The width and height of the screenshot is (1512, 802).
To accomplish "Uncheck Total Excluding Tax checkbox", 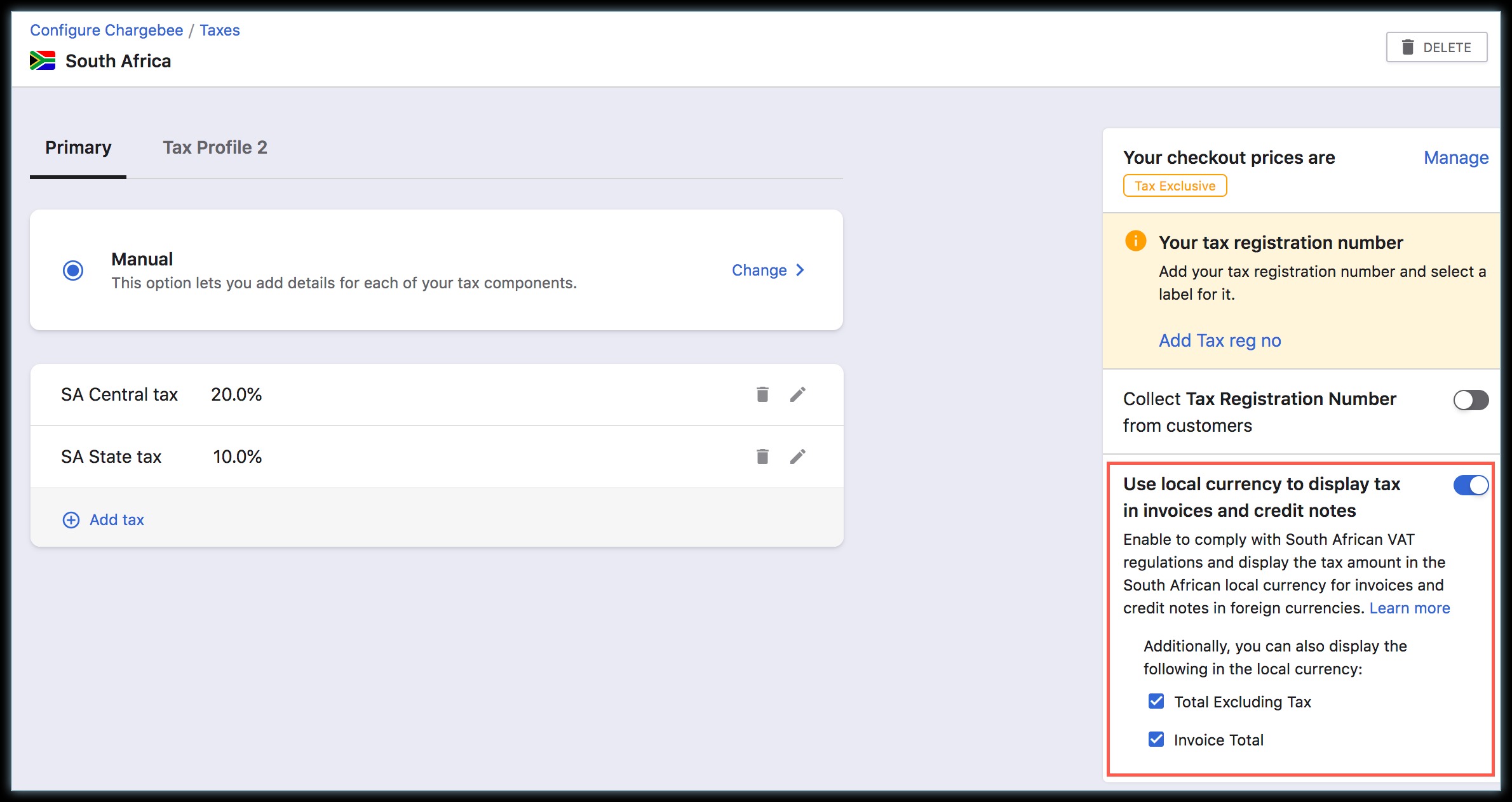I will coord(1156,701).
